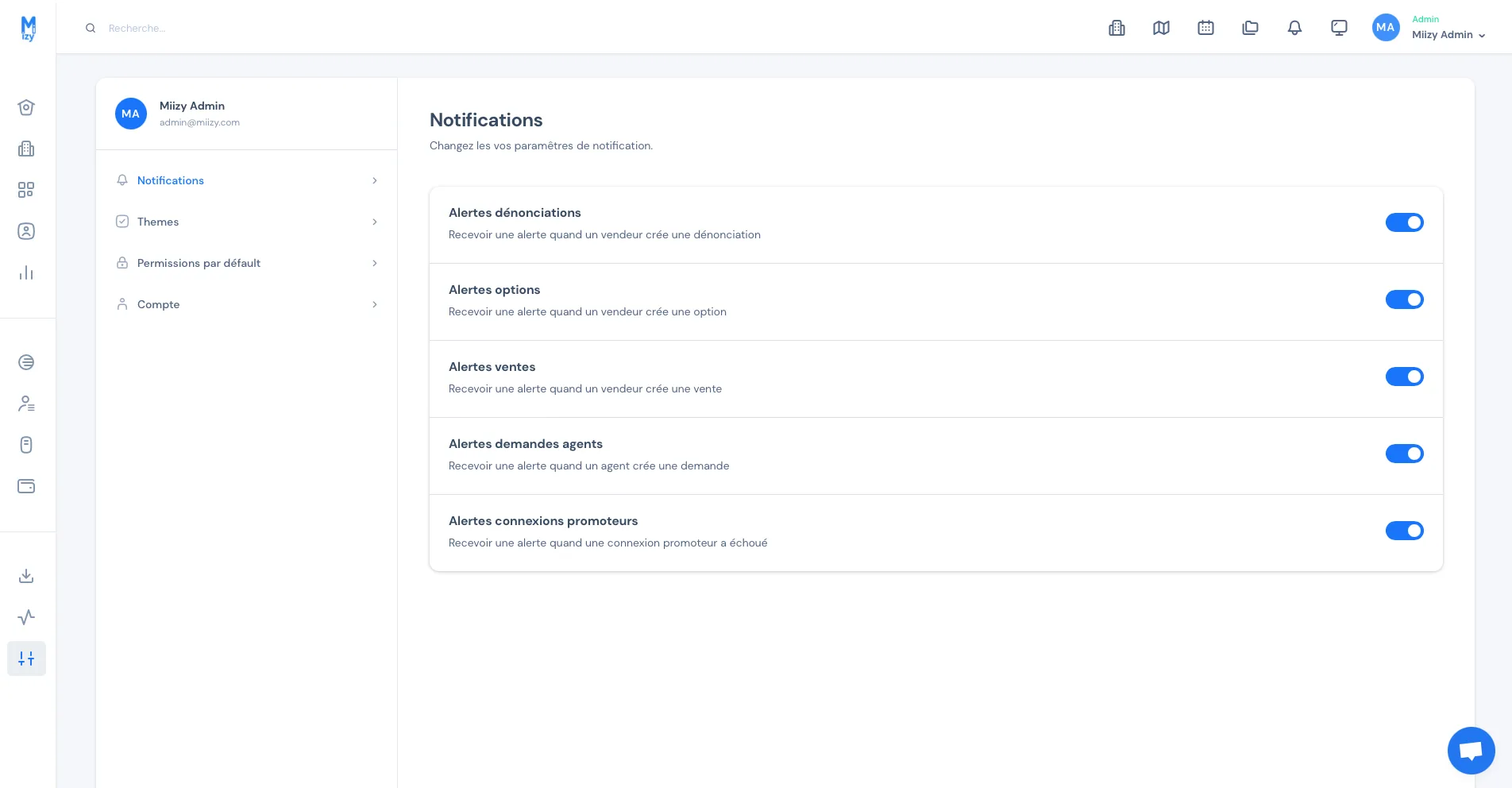Click the Notifications page title
1512x788 pixels.
click(486, 120)
